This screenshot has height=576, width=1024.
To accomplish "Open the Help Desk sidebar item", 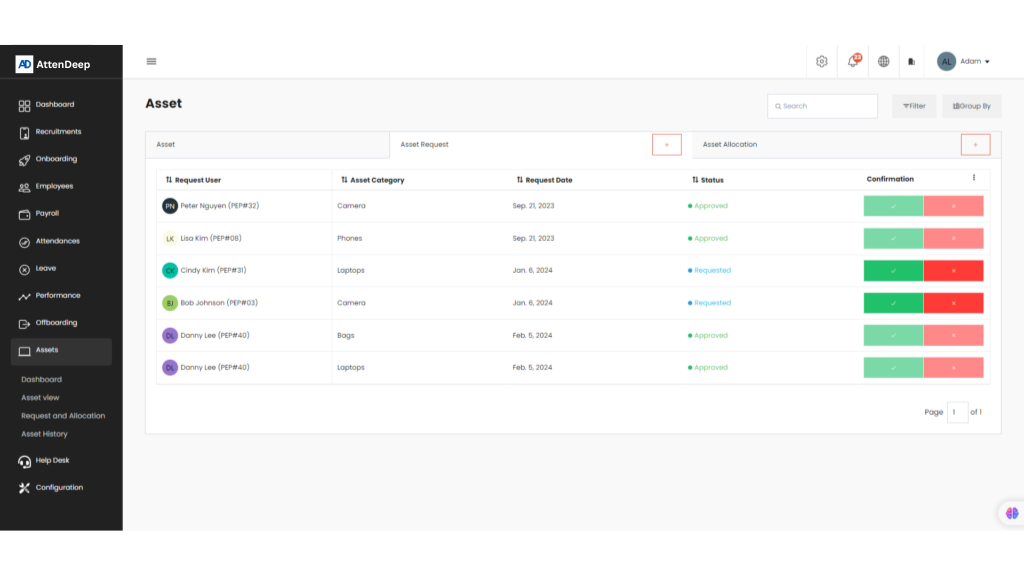I will tap(52, 461).
